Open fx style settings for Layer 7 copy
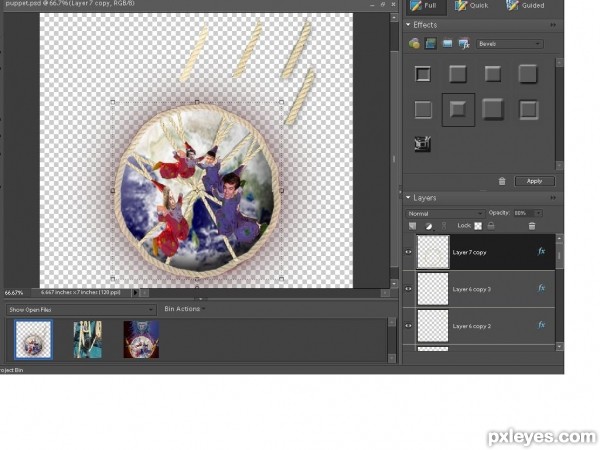This screenshot has height=450, width=600. (x=541, y=251)
